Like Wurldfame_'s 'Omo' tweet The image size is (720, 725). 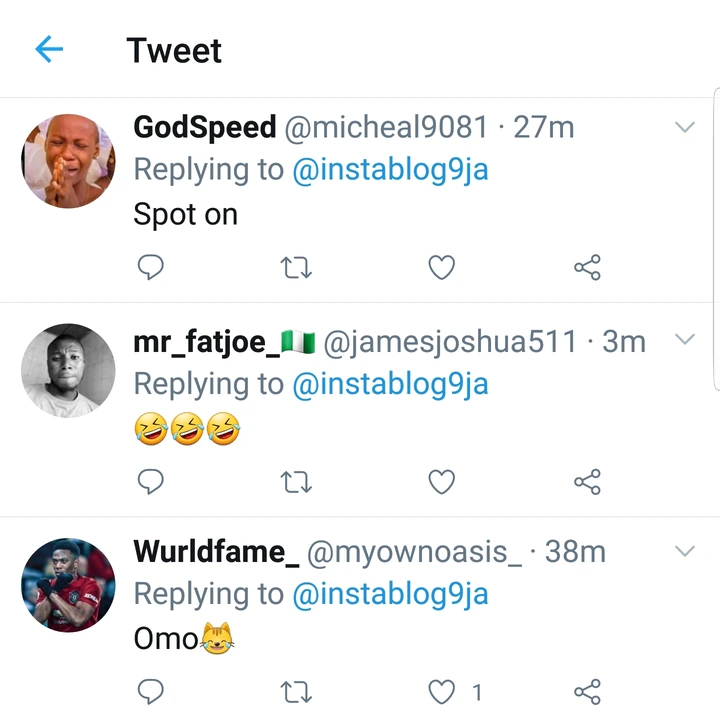coord(441,691)
